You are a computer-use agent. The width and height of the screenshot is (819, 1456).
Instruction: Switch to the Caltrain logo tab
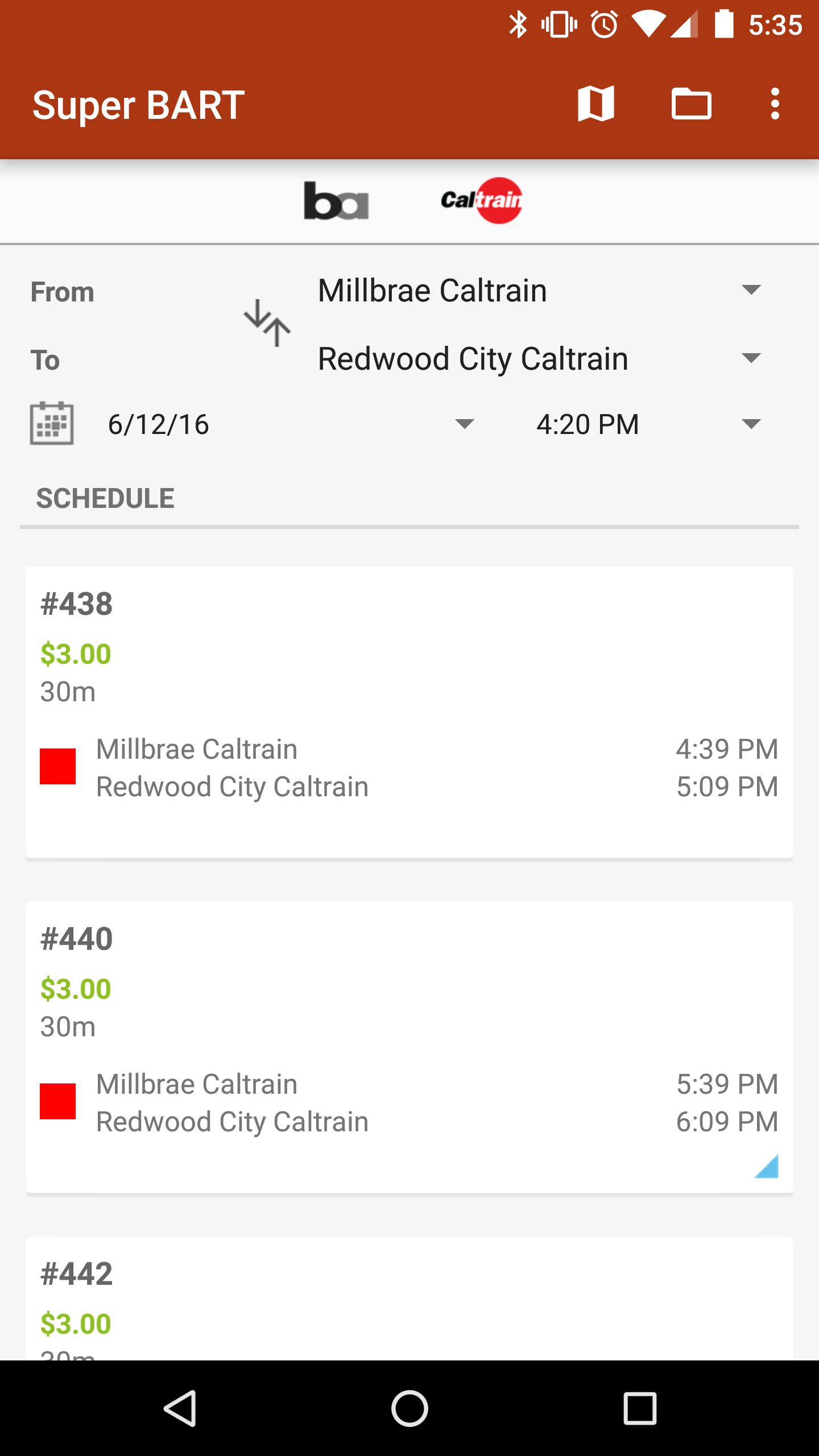482,201
